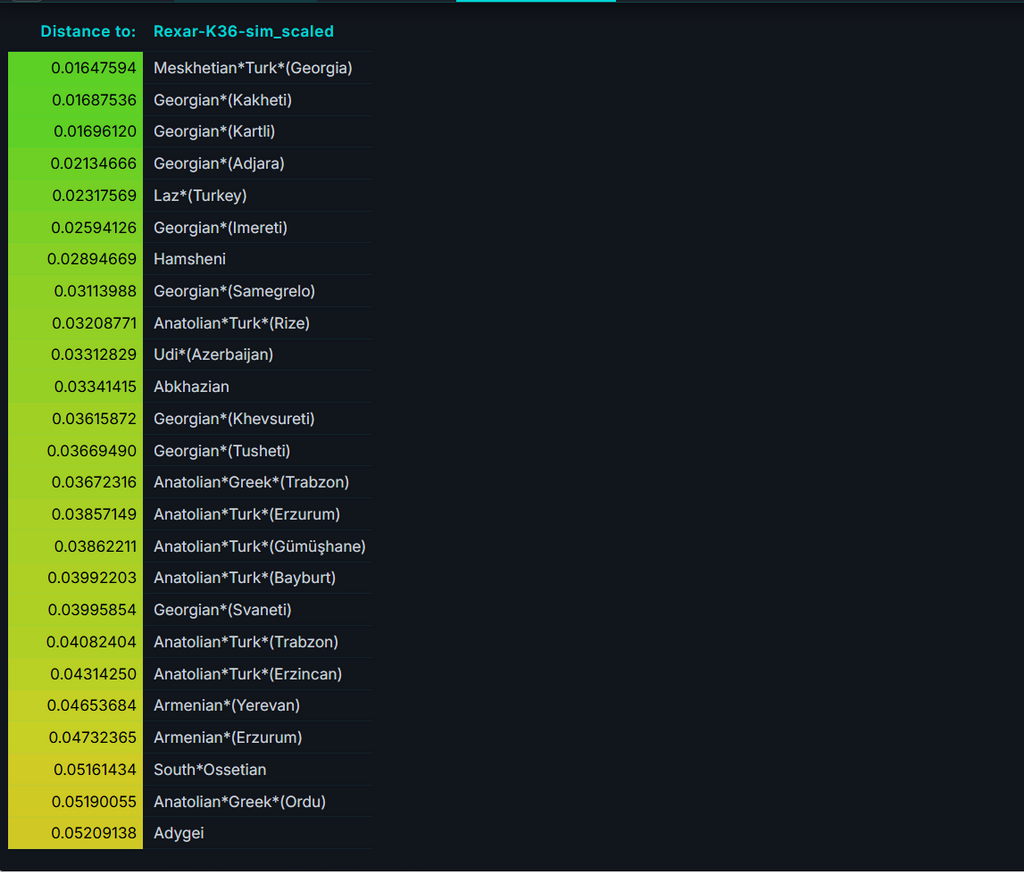Viewport: 1024px width, 872px height.
Task: Click the distance value 0.03208771
Action: pyautogui.click(x=94, y=323)
